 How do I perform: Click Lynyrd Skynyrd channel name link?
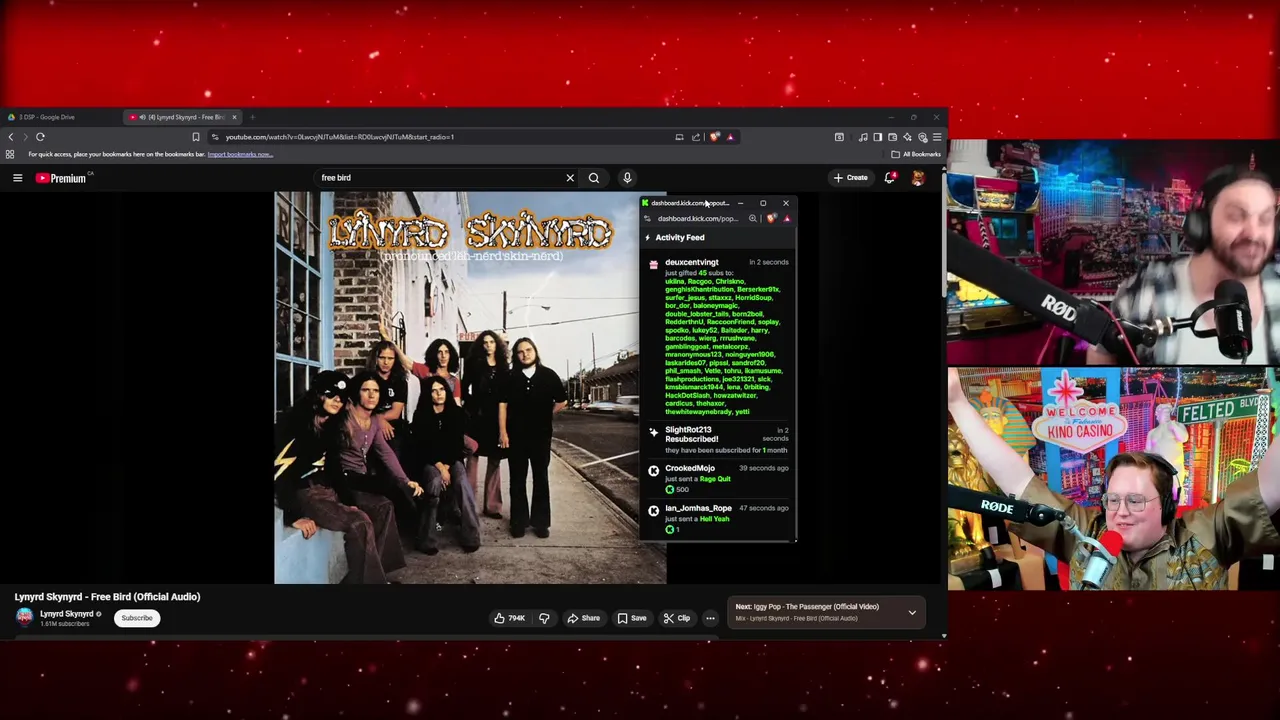(x=66, y=614)
